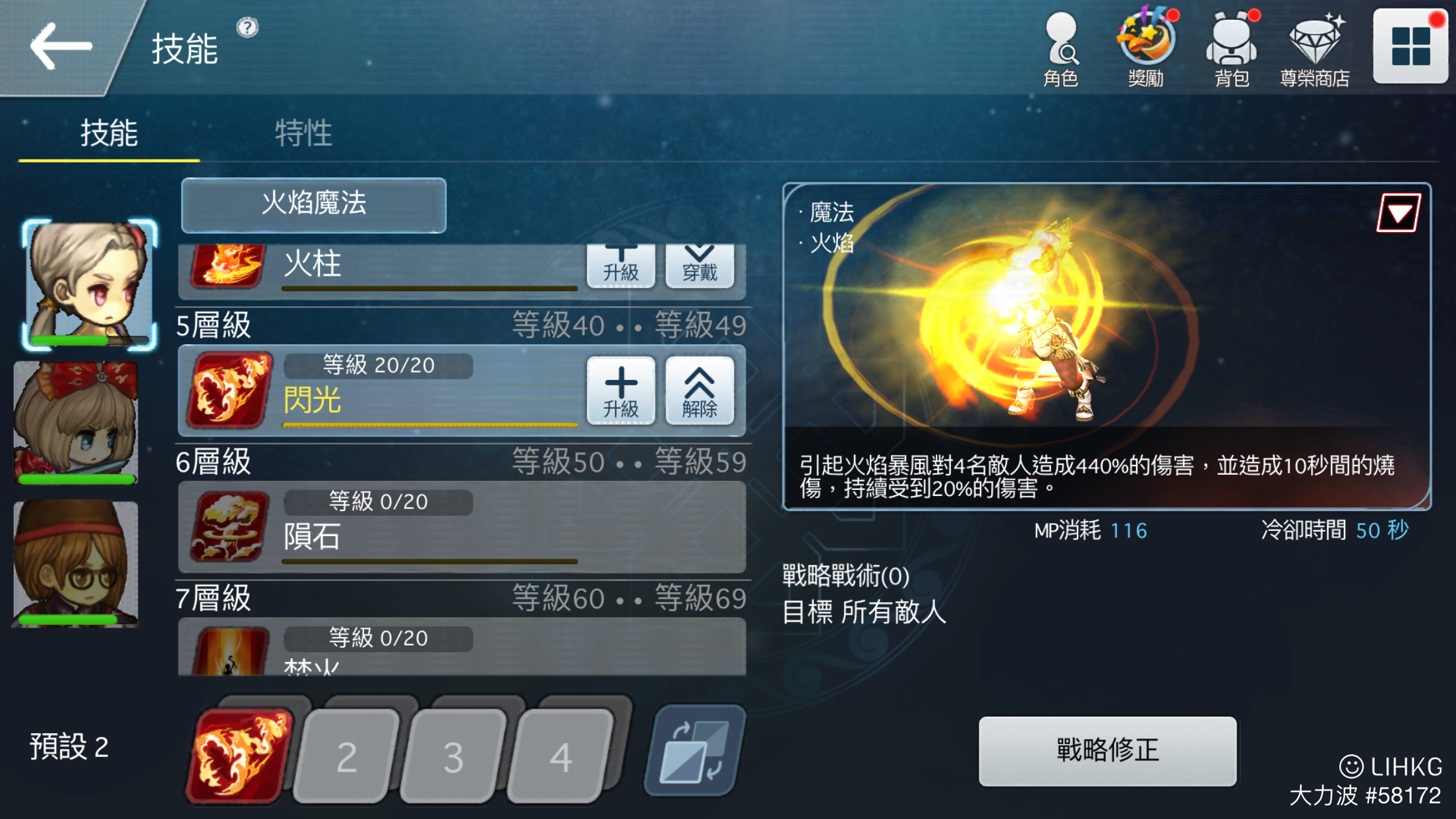Open the help question mark icon

click(x=247, y=28)
